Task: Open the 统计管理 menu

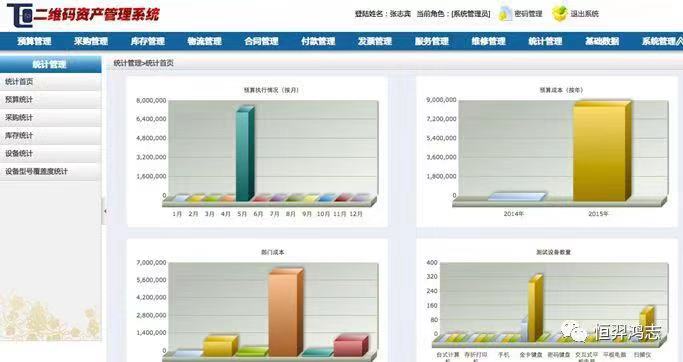Action: click(545, 41)
